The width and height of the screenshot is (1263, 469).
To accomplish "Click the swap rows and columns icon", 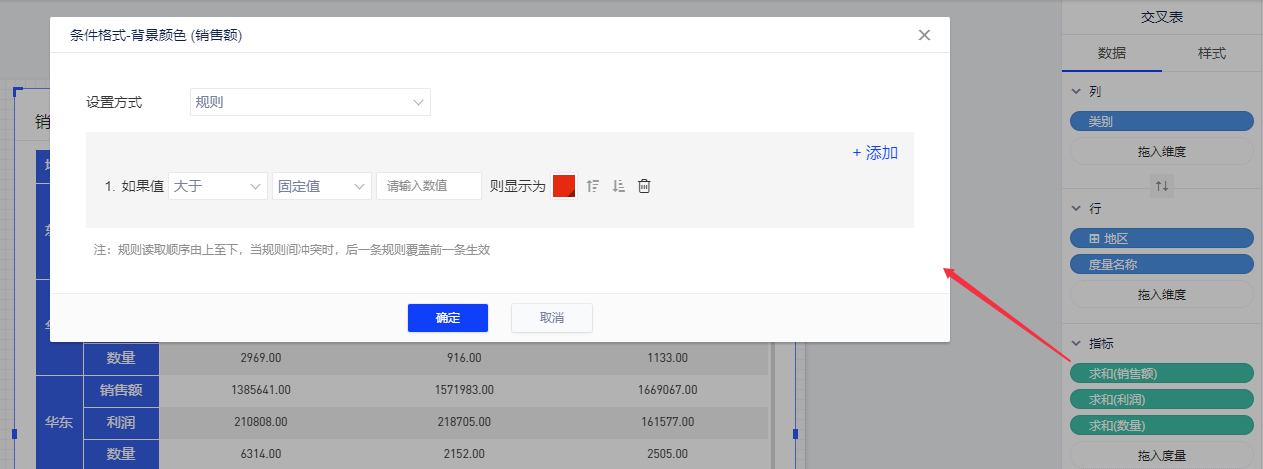I will (x=1161, y=186).
